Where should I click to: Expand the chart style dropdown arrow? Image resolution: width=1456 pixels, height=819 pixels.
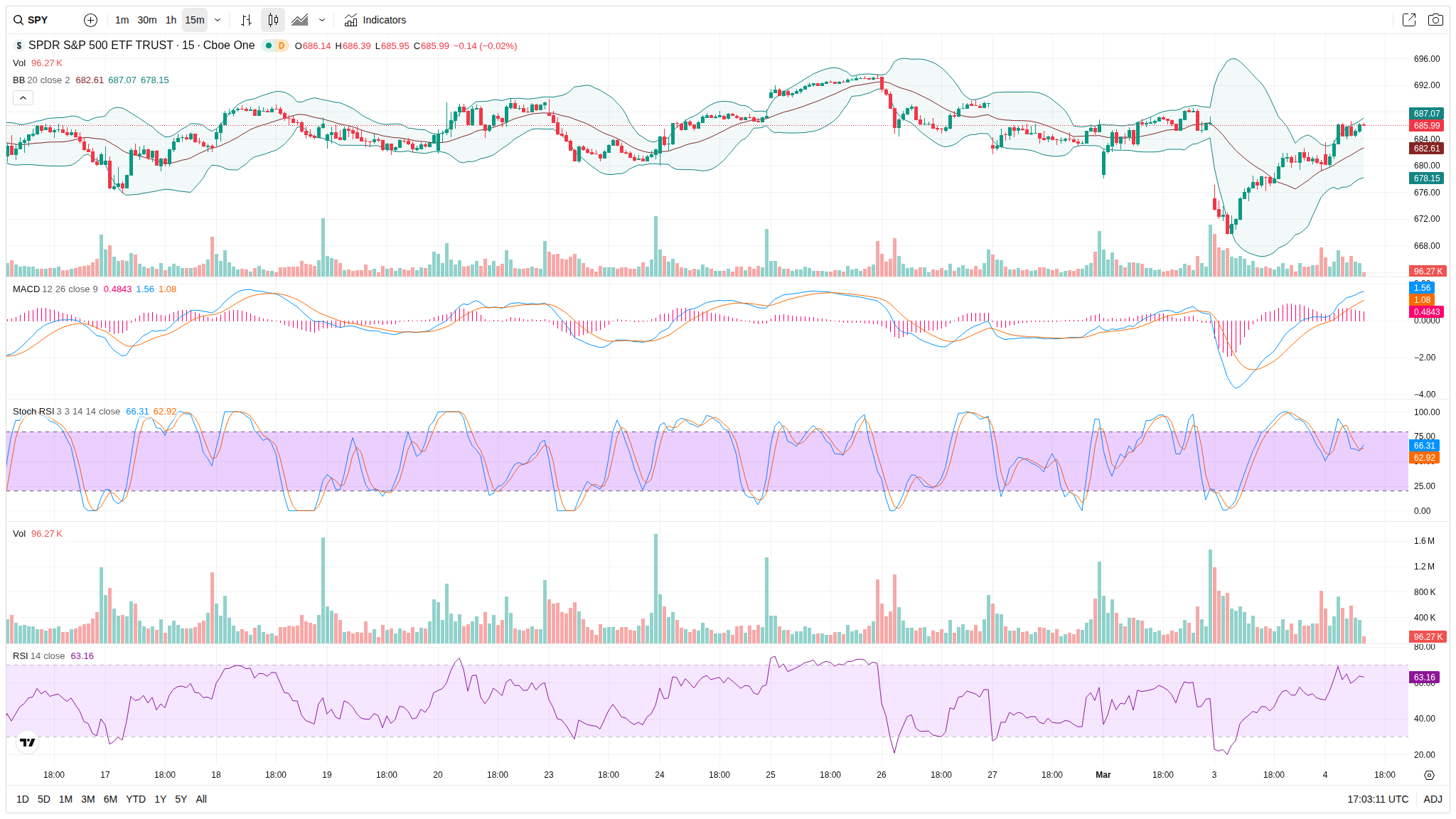(x=322, y=20)
